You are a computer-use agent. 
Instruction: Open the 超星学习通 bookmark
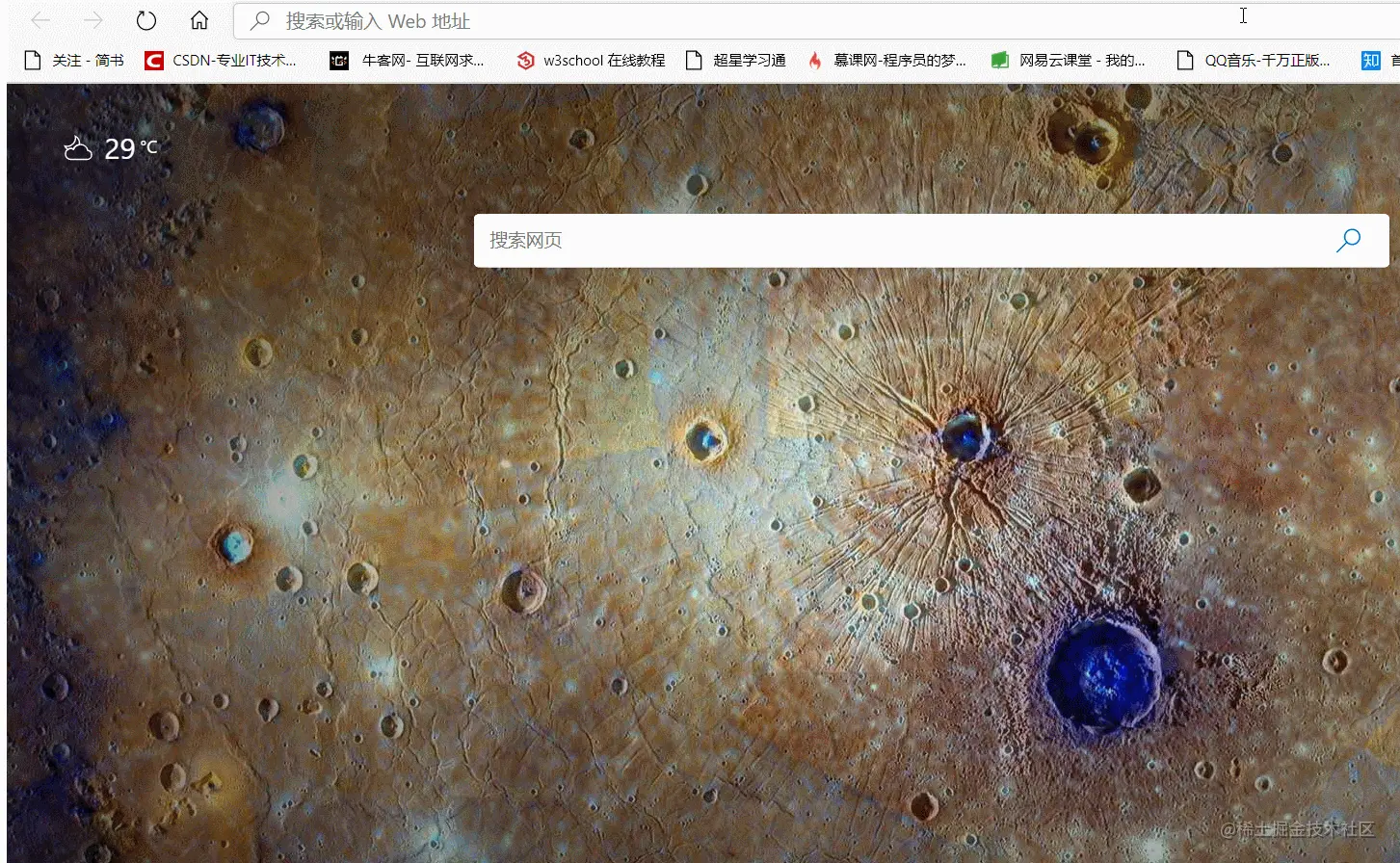[x=735, y=61]
